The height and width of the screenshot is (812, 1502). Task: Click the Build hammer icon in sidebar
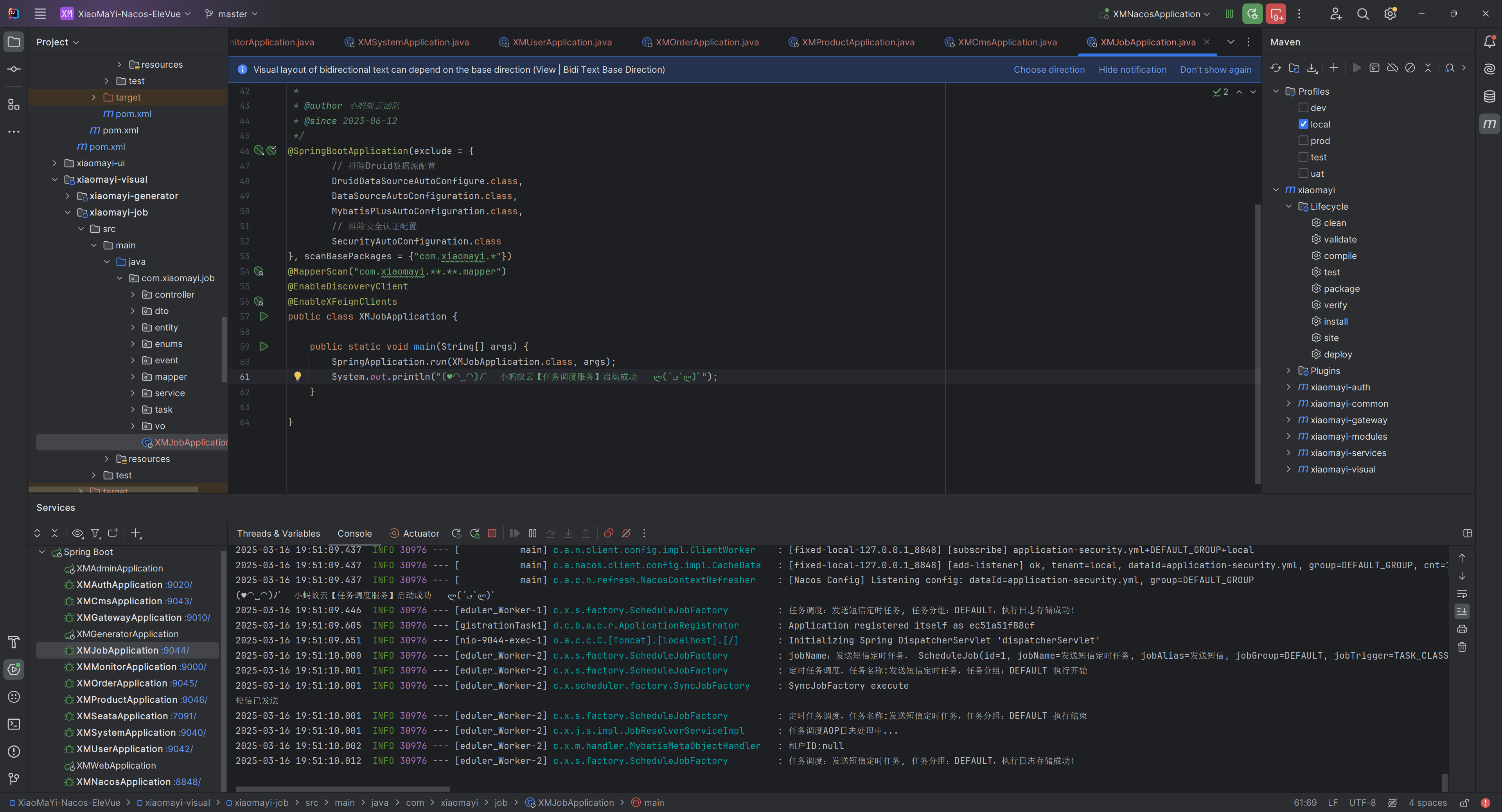(x=14, y=642)
